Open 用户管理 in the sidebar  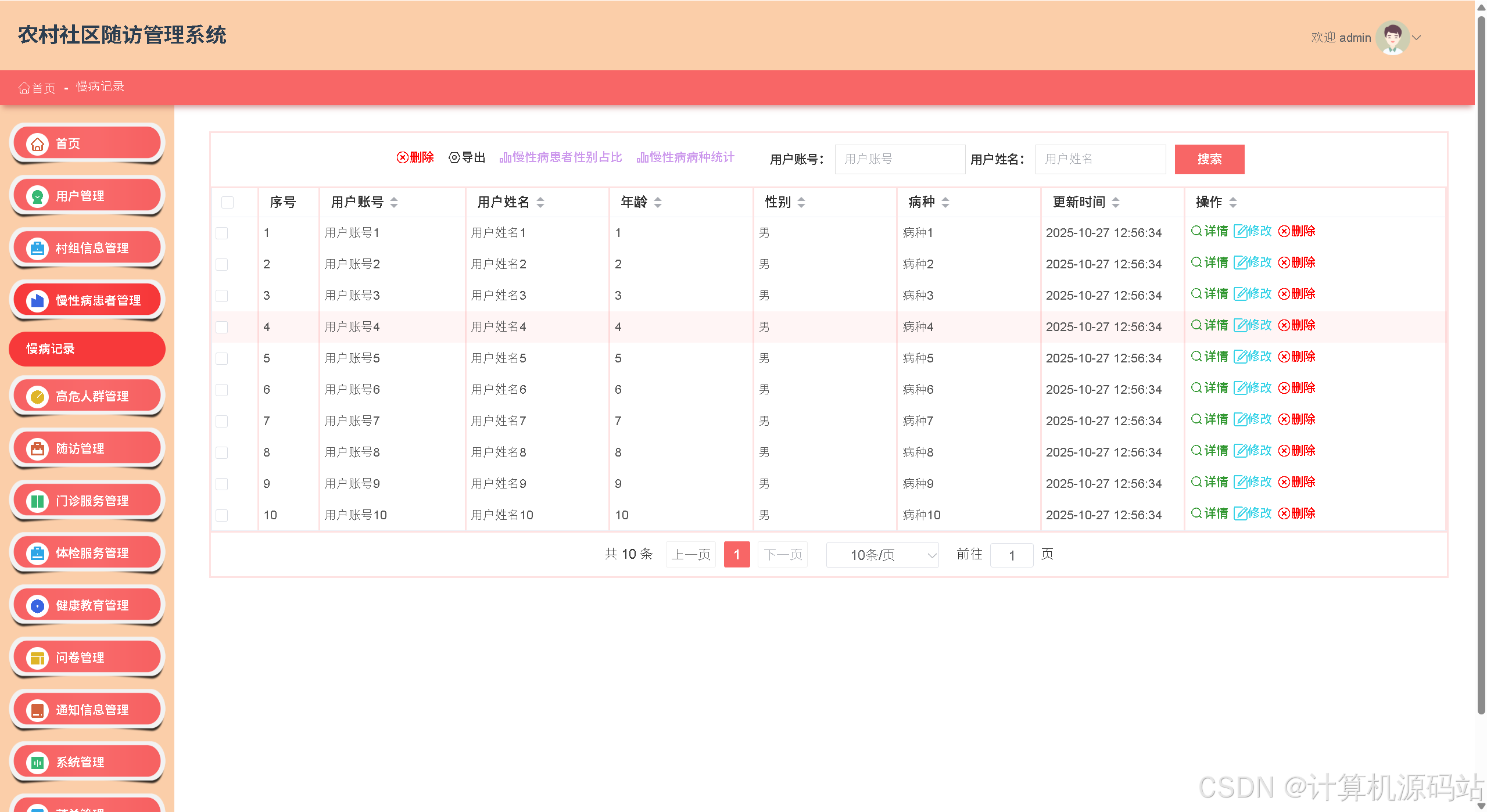coord(87,196)
